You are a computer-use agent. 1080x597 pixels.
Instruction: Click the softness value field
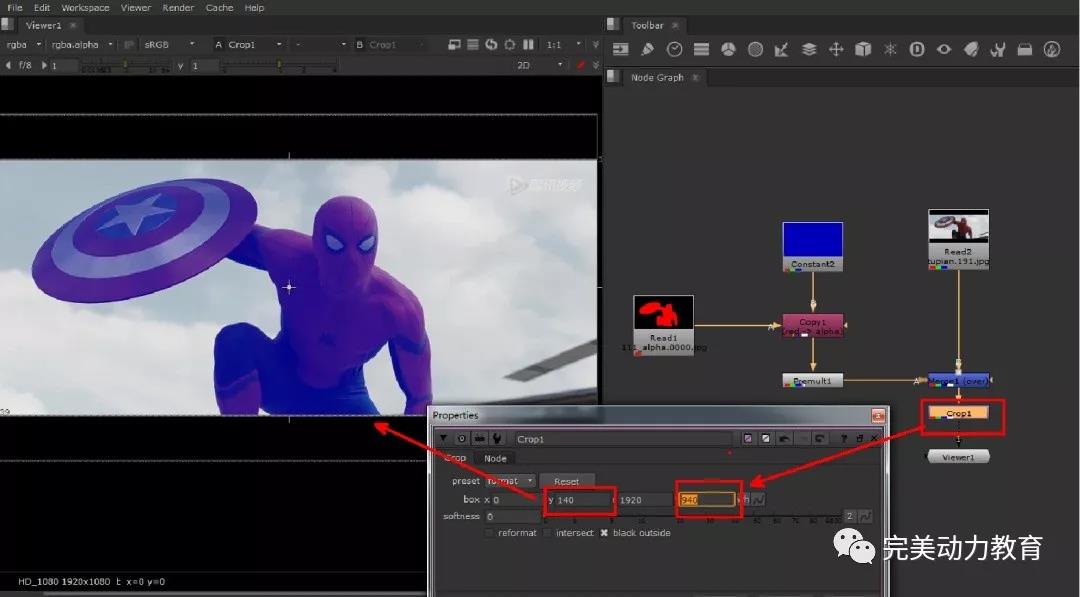tap(512, 516)
